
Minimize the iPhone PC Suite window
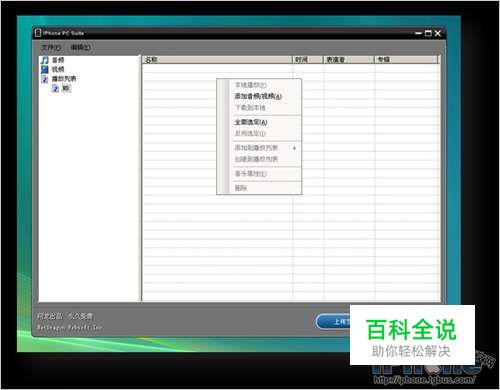419,33
